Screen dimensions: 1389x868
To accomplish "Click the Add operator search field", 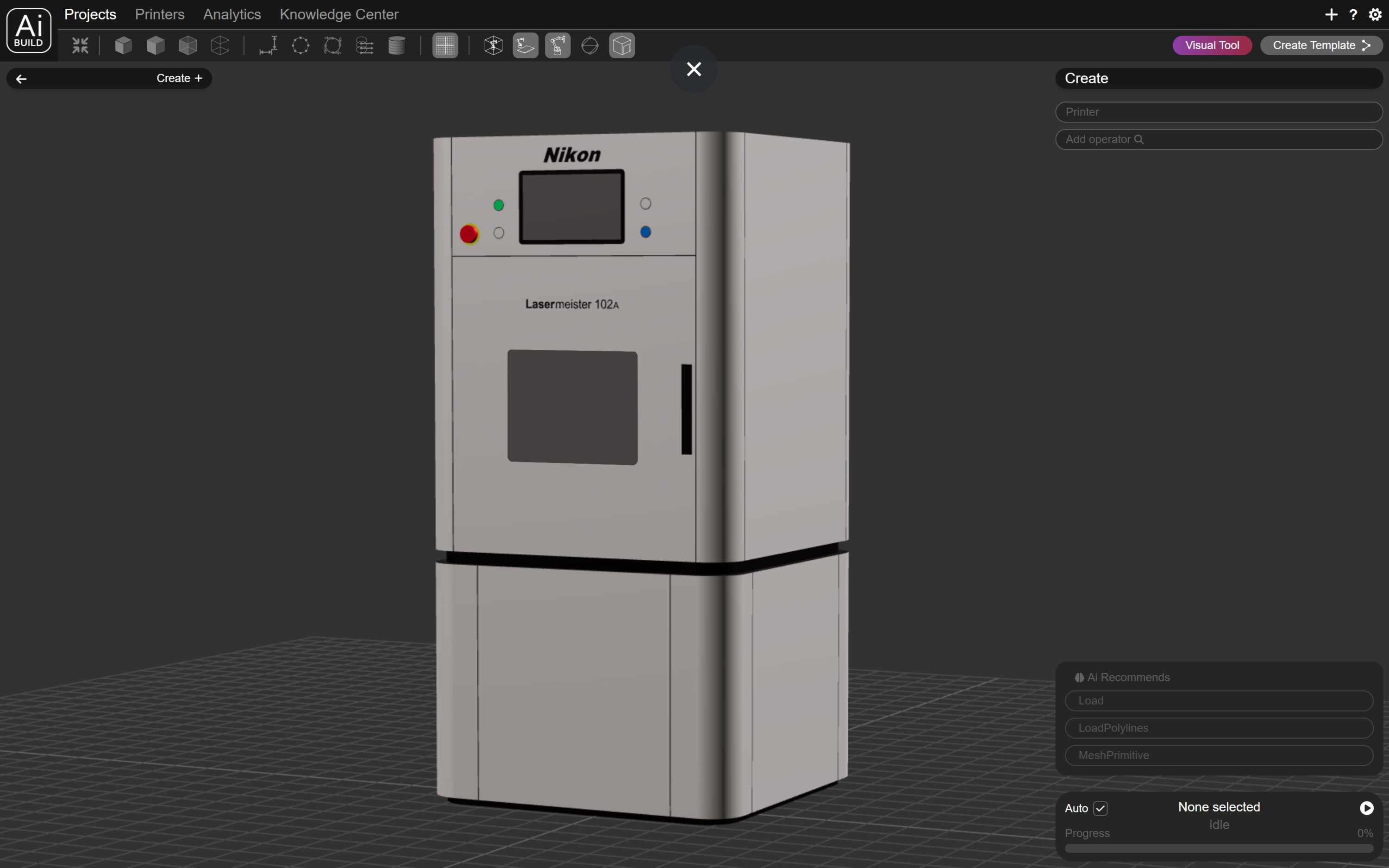I will tap(1218, 139).
